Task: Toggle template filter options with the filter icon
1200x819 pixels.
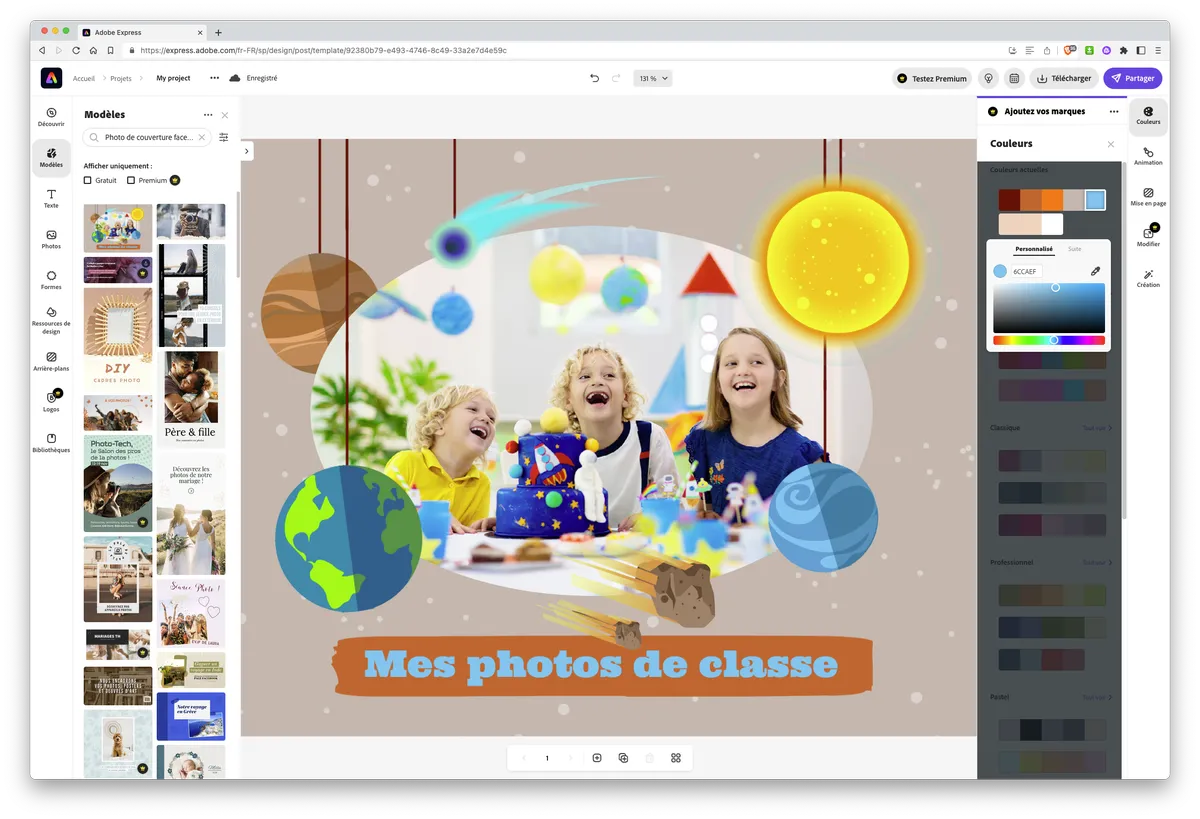Action: 224,137
